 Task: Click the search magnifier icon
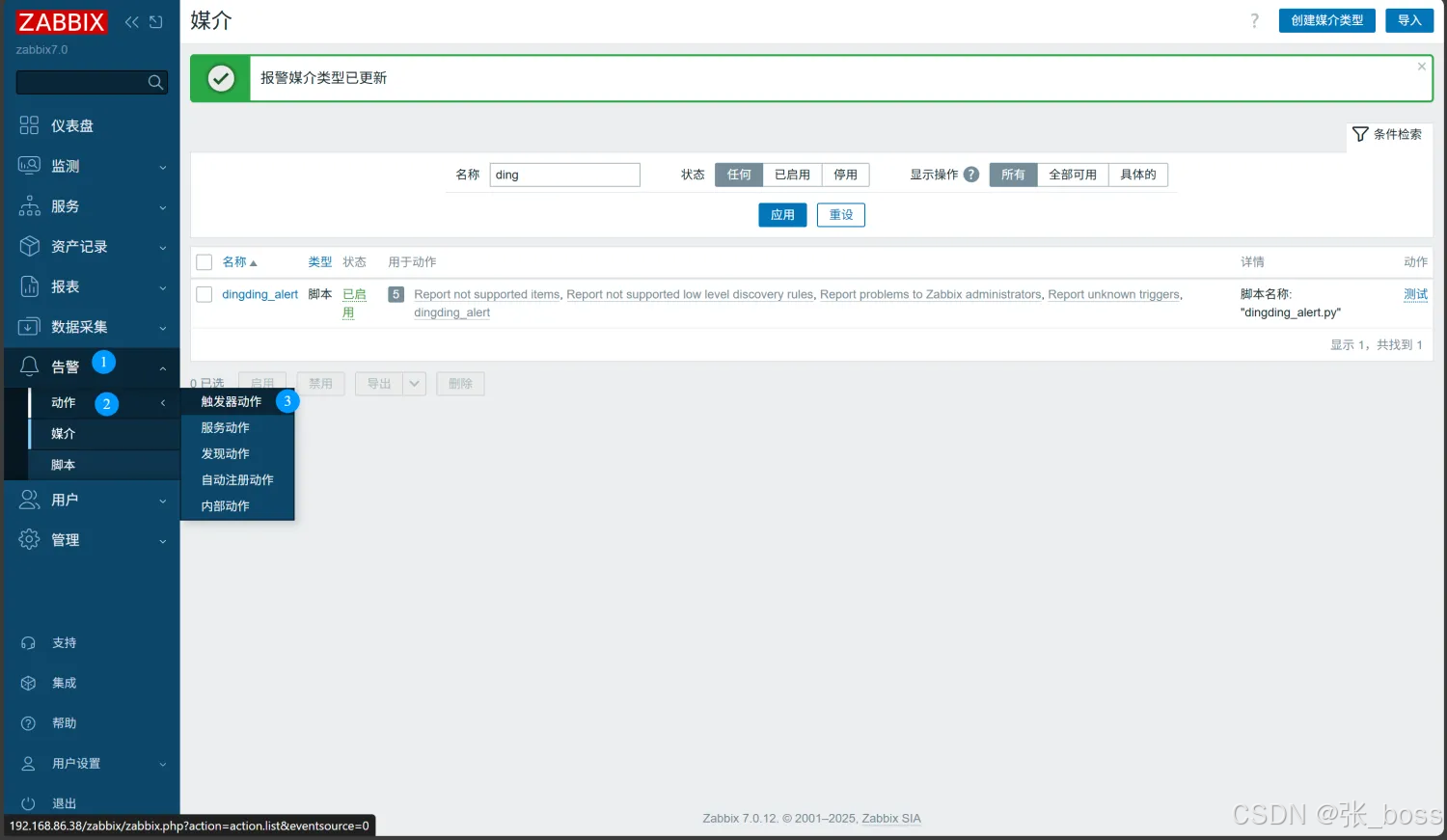click(x=155, y=83)
